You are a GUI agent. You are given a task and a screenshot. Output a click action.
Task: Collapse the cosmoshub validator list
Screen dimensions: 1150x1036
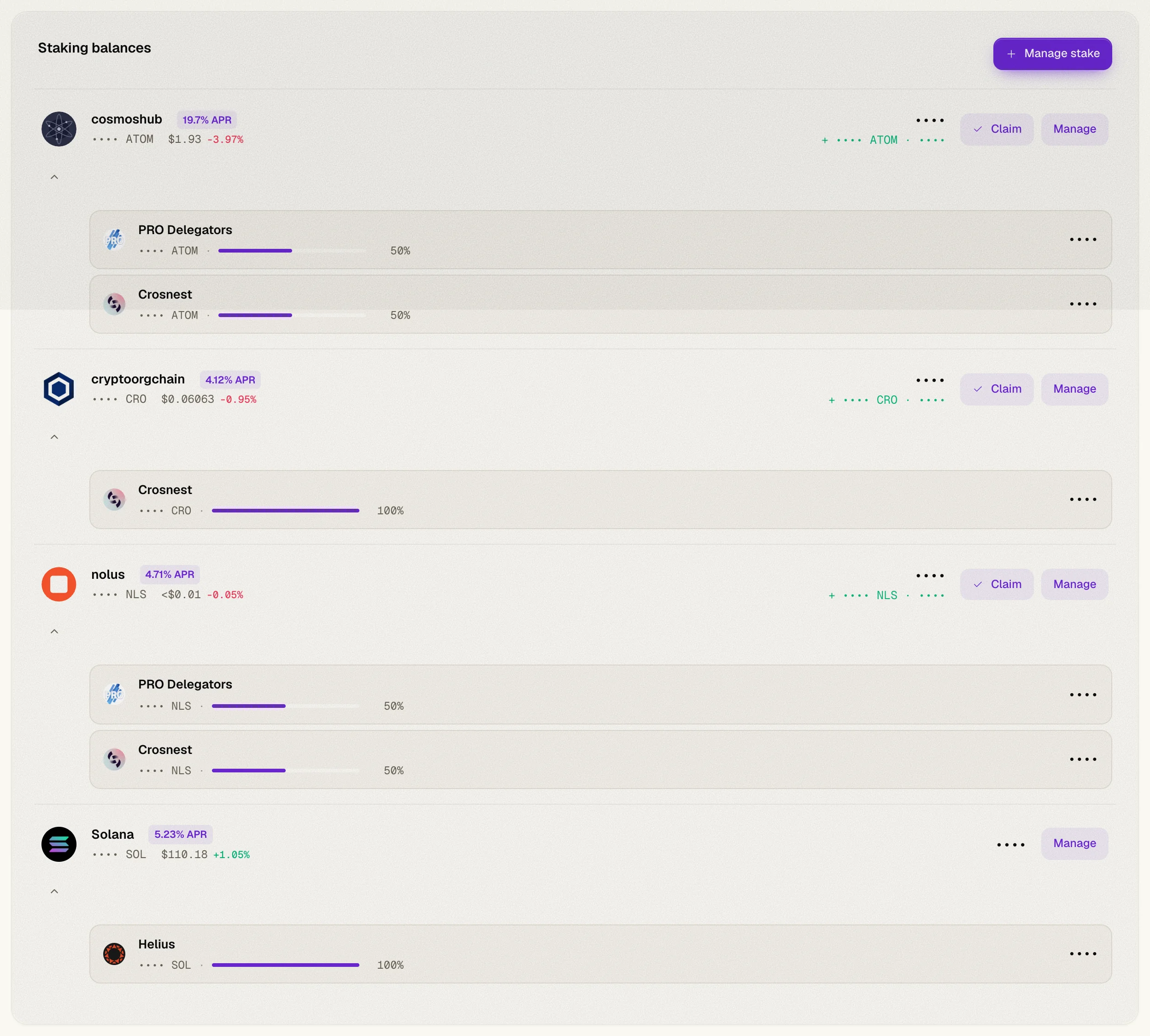pos(54,177)
